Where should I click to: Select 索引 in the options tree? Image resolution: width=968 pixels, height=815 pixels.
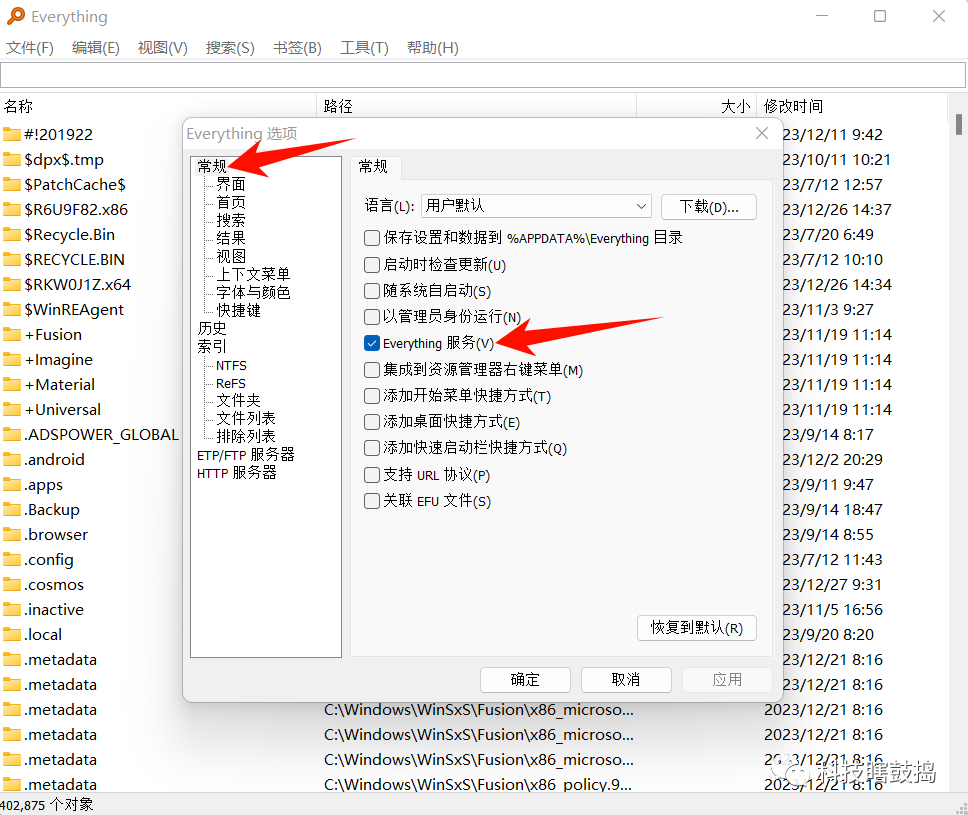(x=212, y=346)
